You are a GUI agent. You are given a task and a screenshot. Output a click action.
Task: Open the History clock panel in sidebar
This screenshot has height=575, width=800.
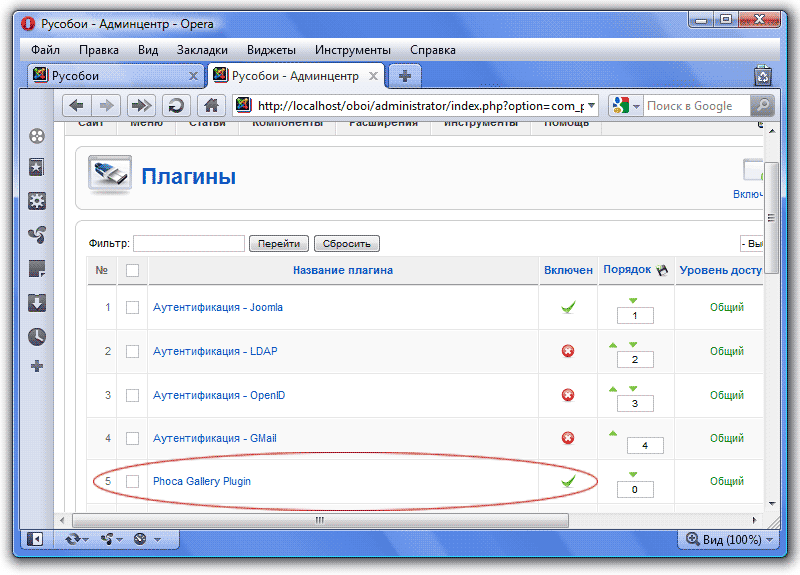point(37,336)
